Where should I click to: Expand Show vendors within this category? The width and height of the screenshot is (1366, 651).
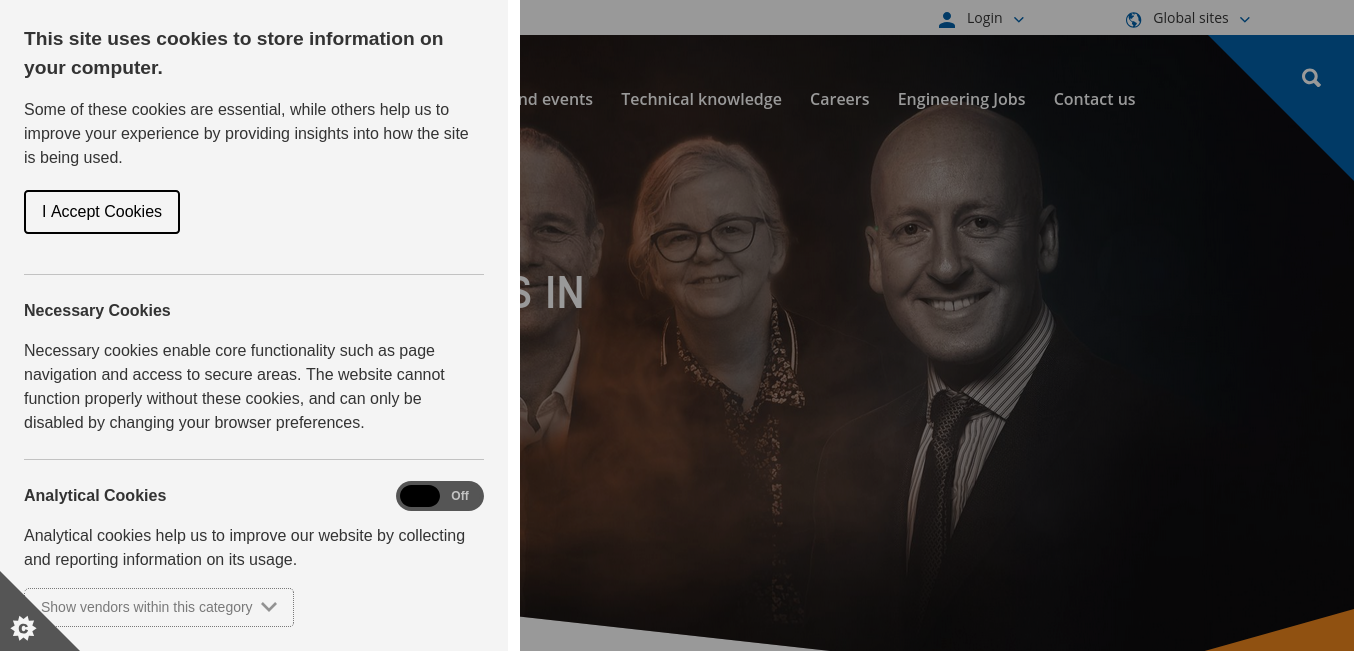[159, 607]
